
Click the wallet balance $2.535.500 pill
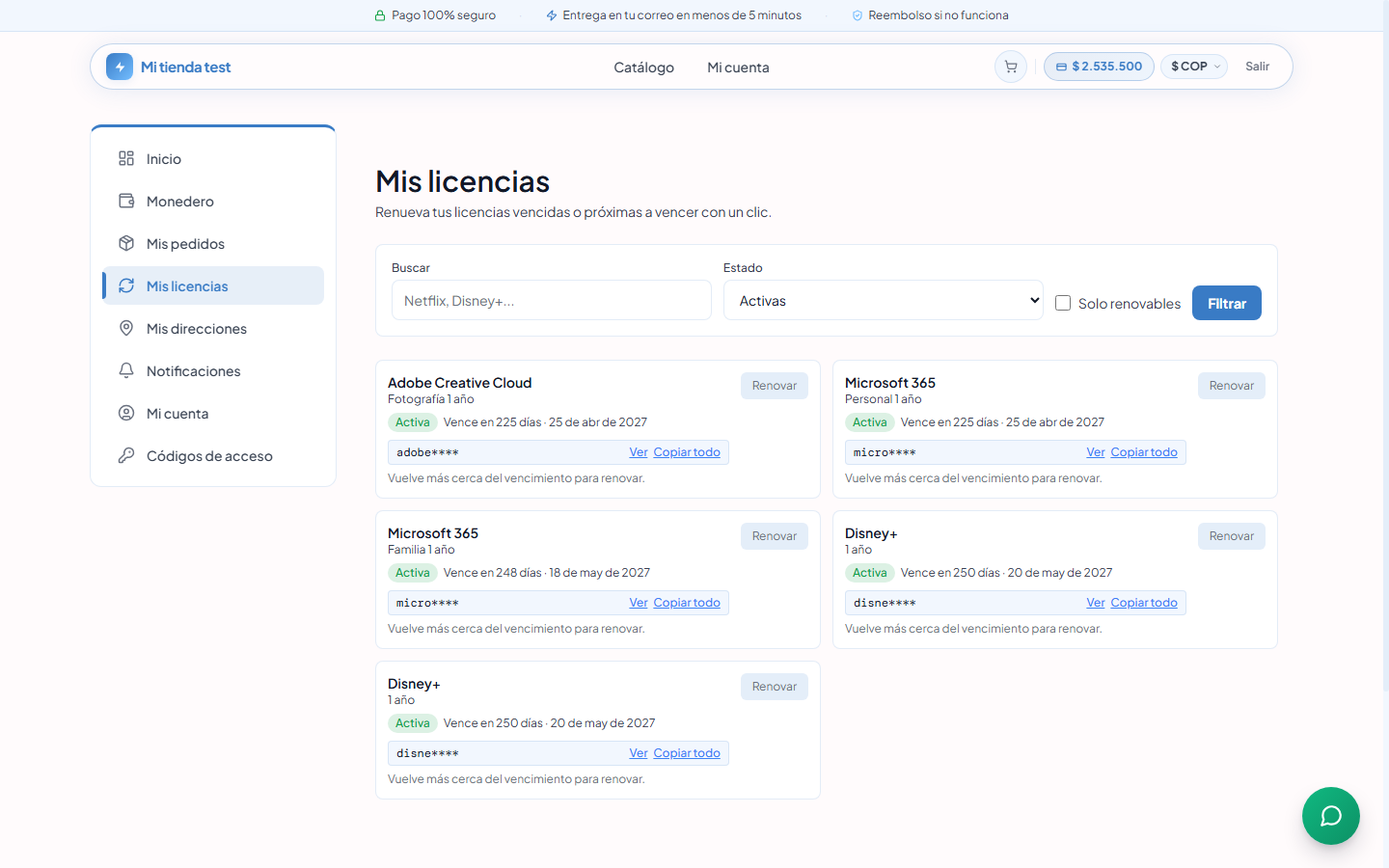[1099, 67]
